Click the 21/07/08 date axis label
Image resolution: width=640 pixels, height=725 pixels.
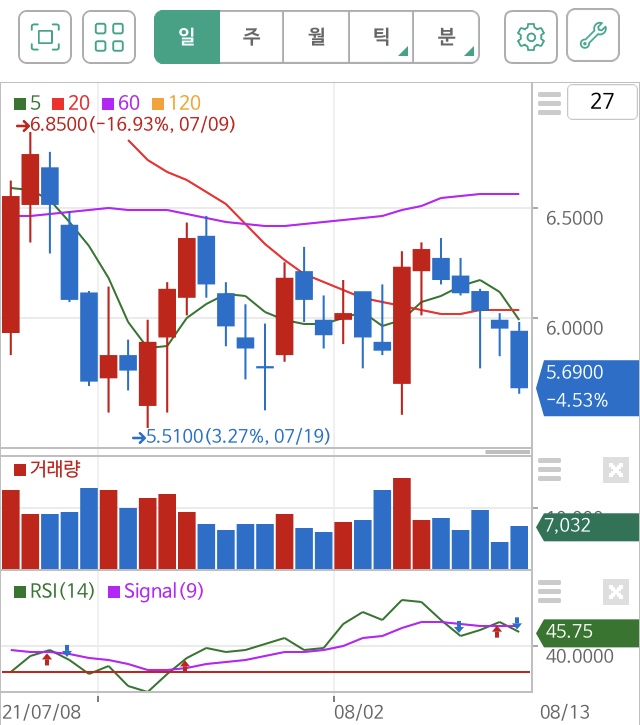click(x=42, y=712)
